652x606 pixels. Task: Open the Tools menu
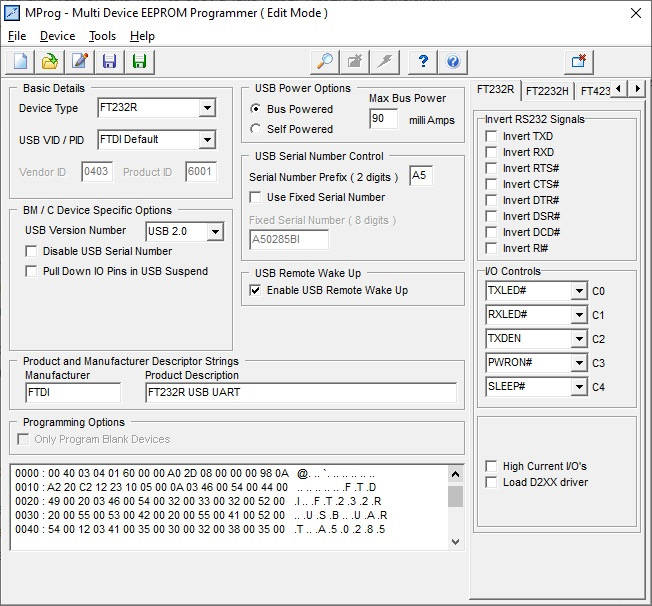[x=102, y=36]
